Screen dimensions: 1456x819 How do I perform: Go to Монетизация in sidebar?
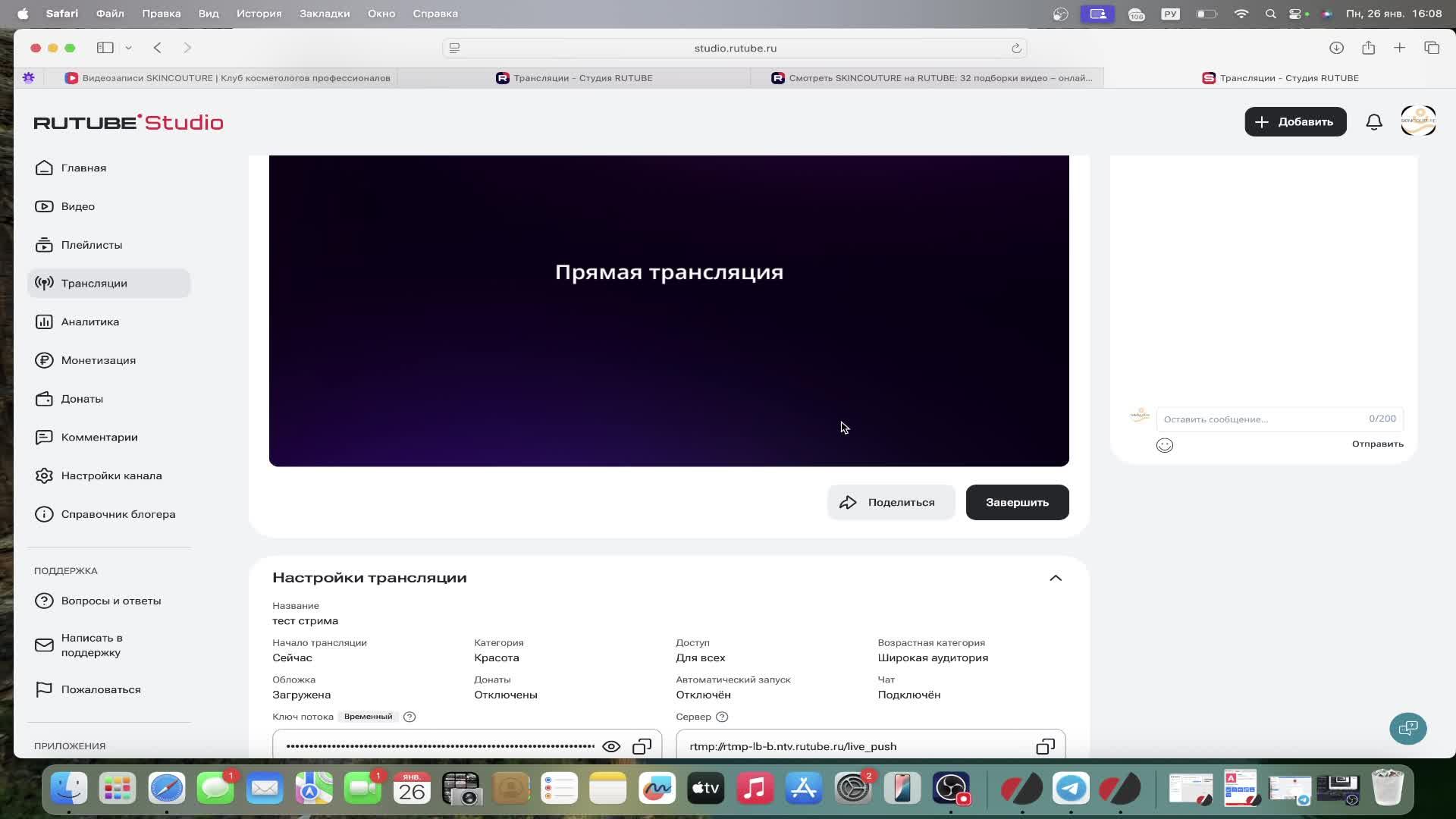click(x=98, y=360)
